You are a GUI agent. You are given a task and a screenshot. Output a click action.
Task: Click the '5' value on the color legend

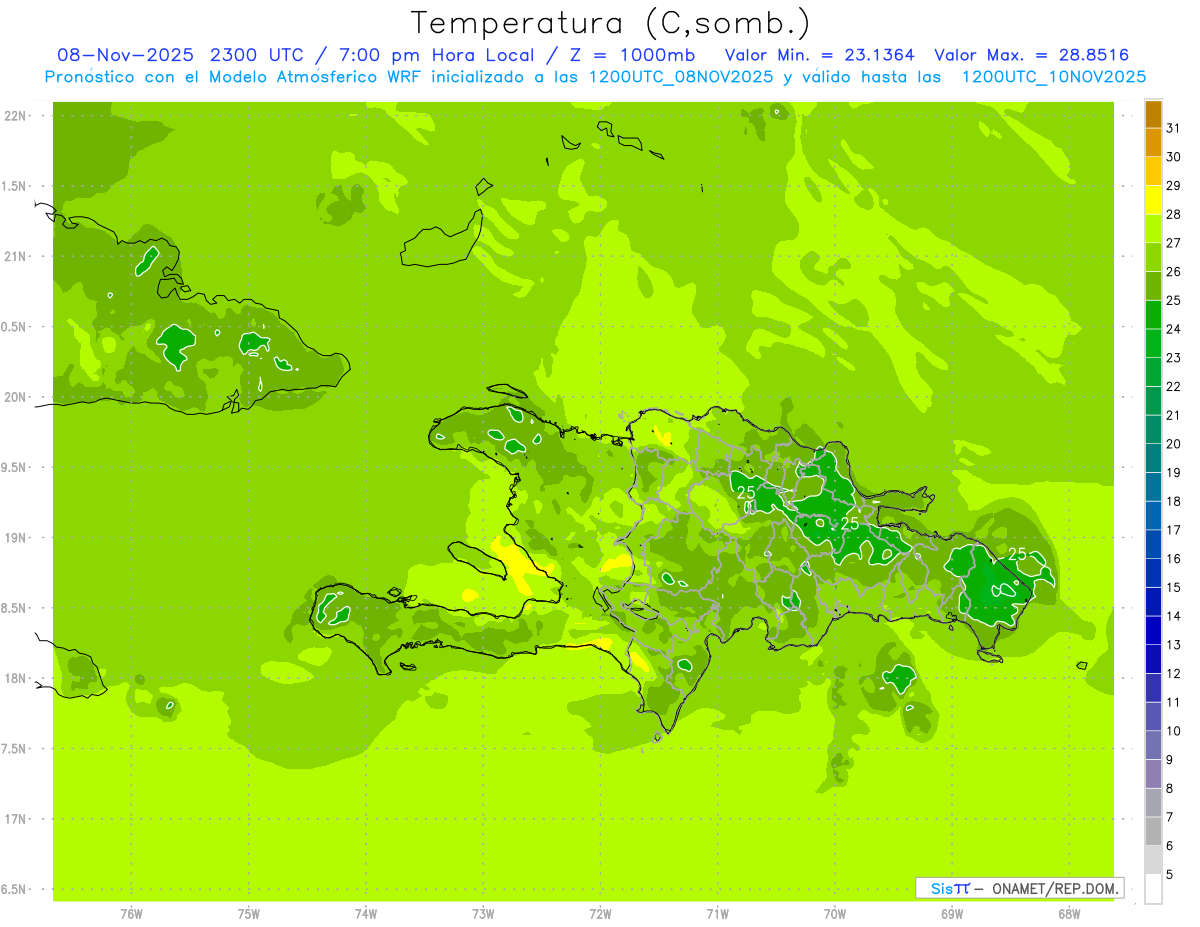click(x=1170, y=874)
